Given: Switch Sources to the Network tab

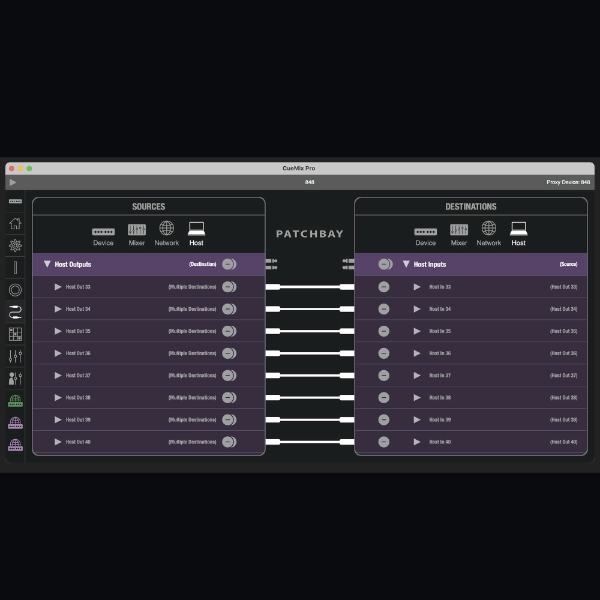Looking at the screenshot, I should 166,233.
